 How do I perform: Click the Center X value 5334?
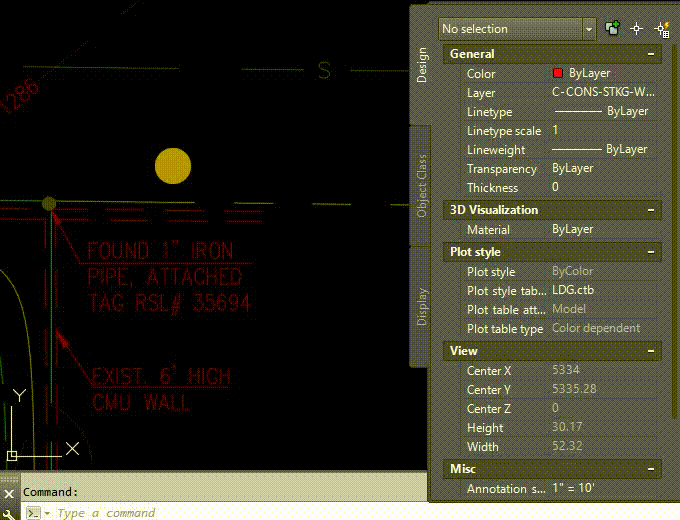566,370
